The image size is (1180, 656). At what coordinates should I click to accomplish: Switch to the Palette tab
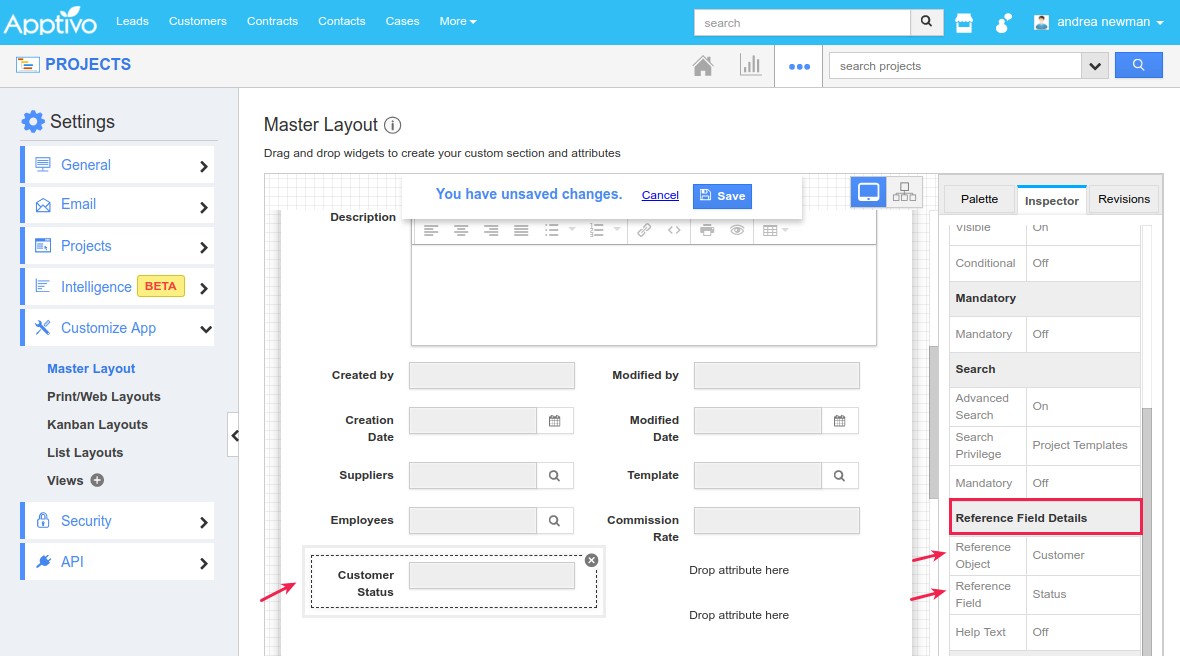pyautogui.click(x=979, y=199)
